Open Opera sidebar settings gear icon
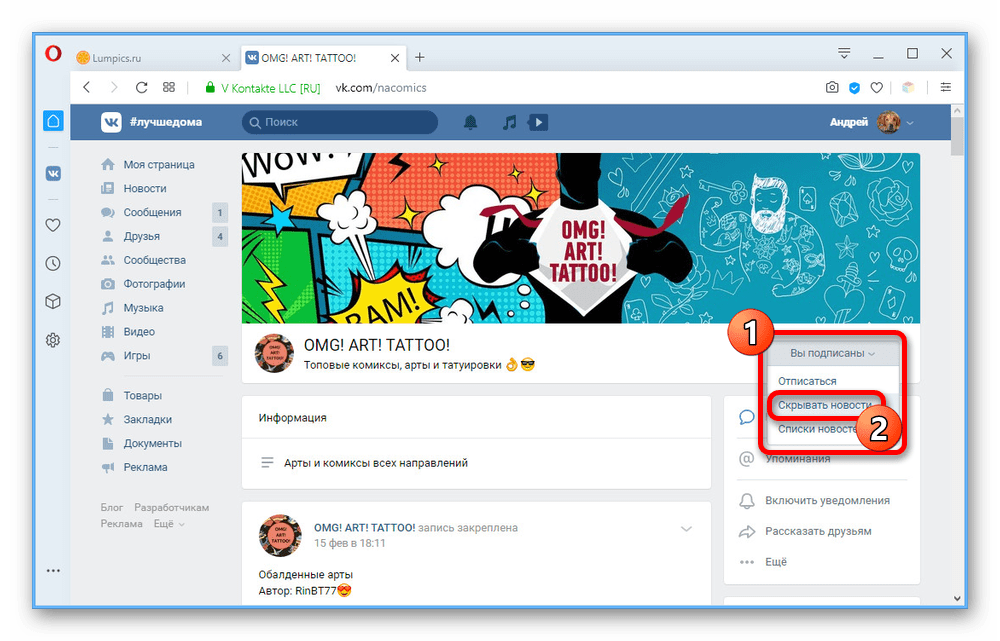Viewport: 1000px width, 641px height. (54, 340)
